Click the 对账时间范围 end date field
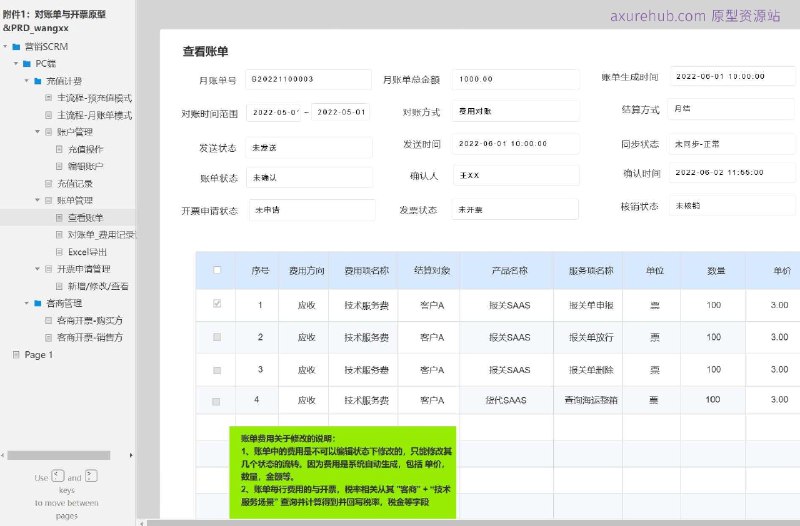This screenshot has width=800, height=526. pyautogui.click(x=341, y=112)
